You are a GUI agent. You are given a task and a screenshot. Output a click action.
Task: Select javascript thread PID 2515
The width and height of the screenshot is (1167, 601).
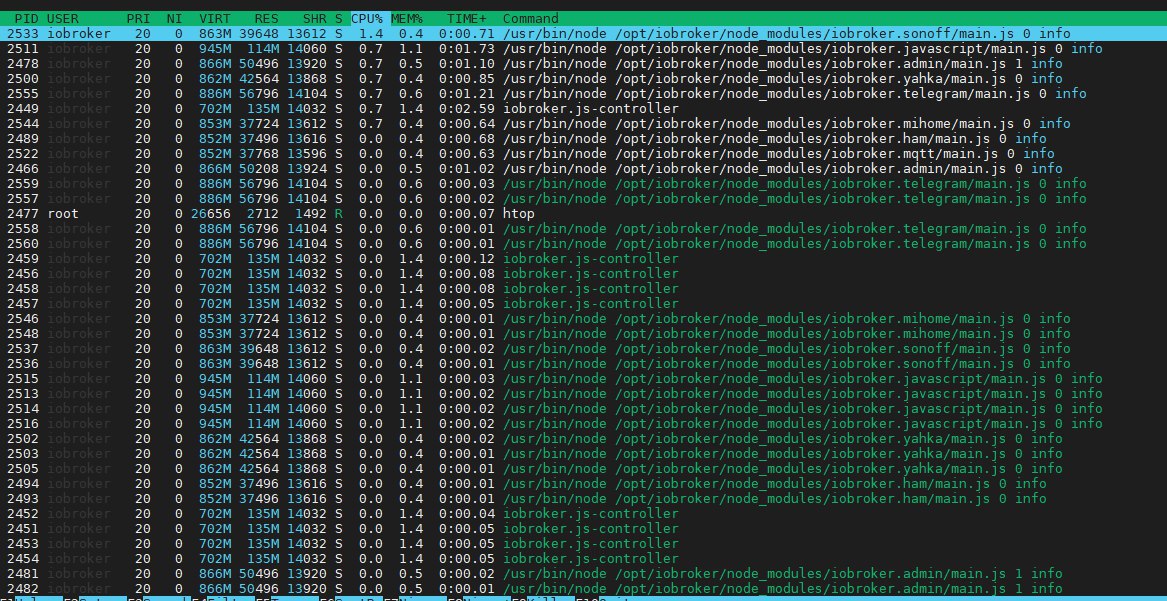(x=584, y=379)
